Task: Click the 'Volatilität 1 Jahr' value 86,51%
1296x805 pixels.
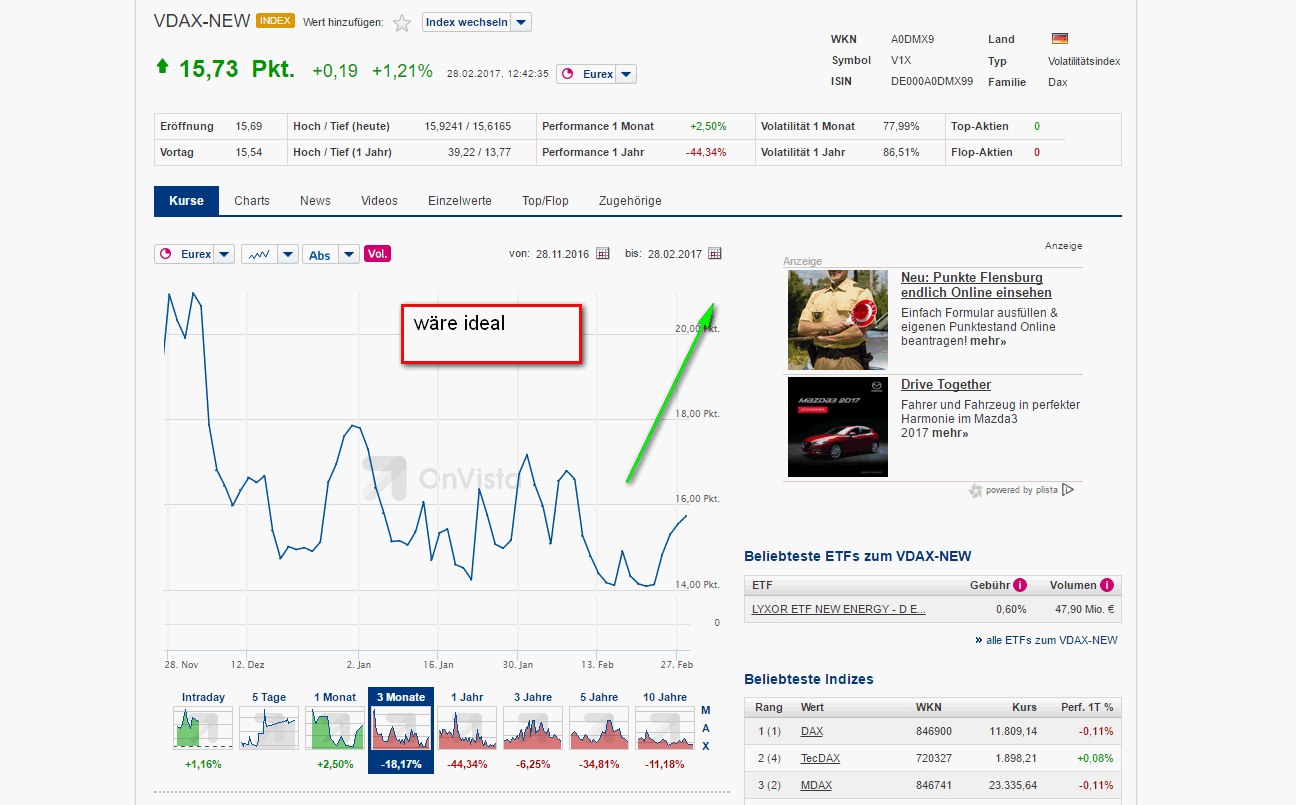Action: click(x=901, y=153)
